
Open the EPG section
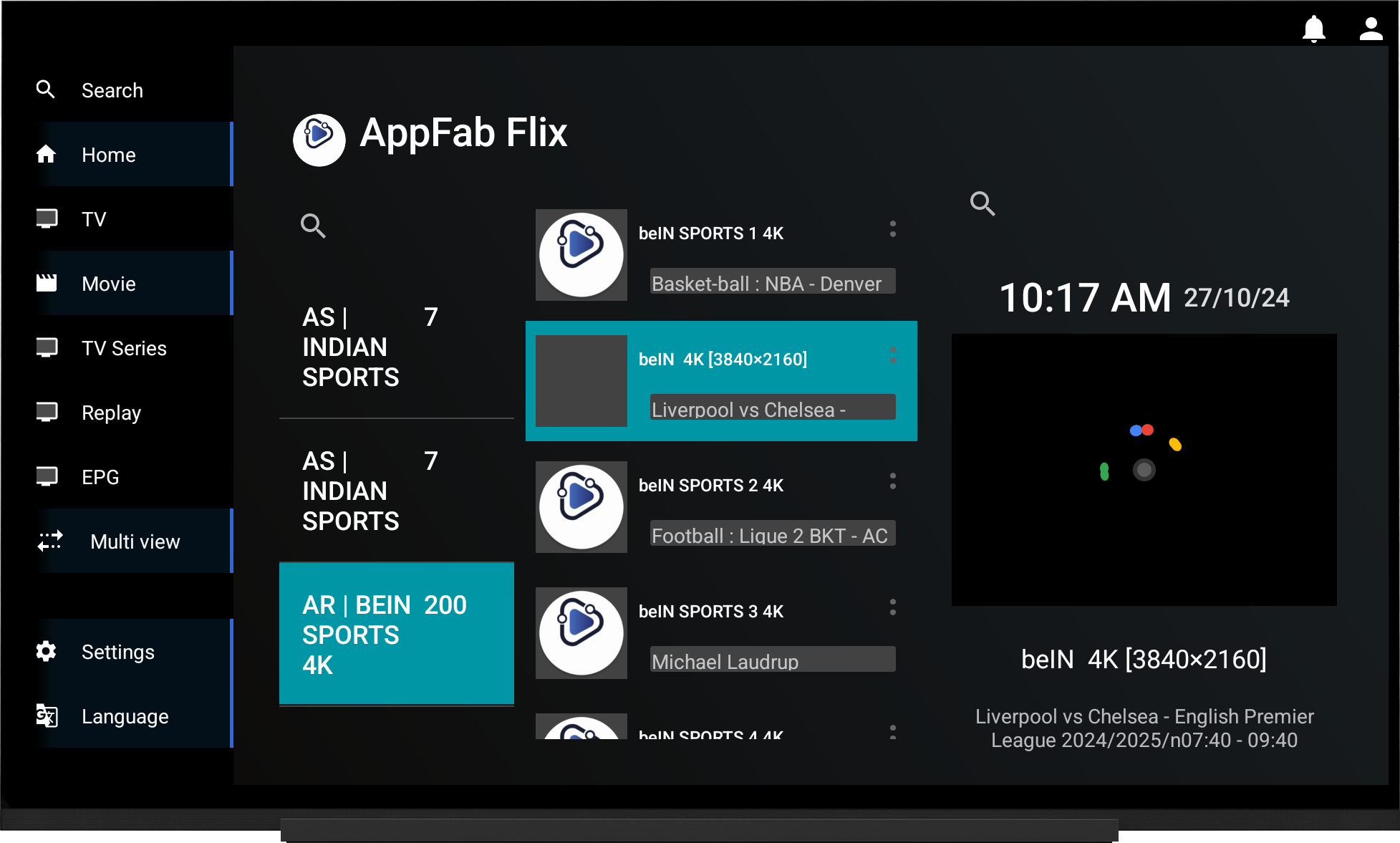click(135, 476)
